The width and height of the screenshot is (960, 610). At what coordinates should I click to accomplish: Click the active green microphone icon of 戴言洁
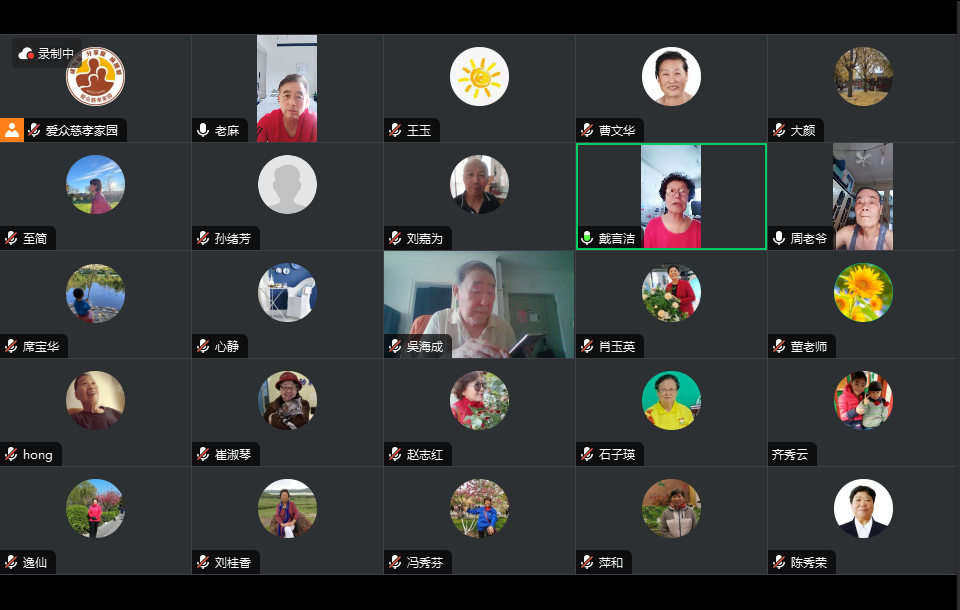point(587,238)
